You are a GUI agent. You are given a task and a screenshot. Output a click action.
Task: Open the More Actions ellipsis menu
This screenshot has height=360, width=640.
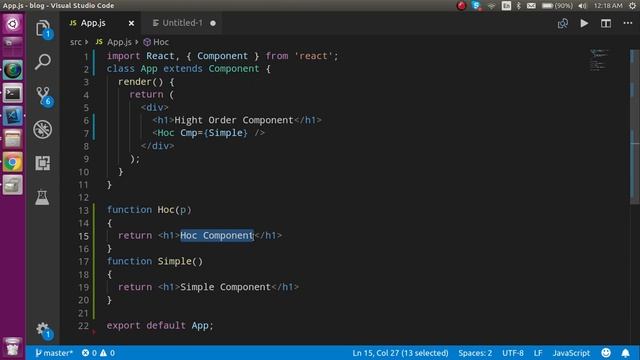(x=628, y=23)
